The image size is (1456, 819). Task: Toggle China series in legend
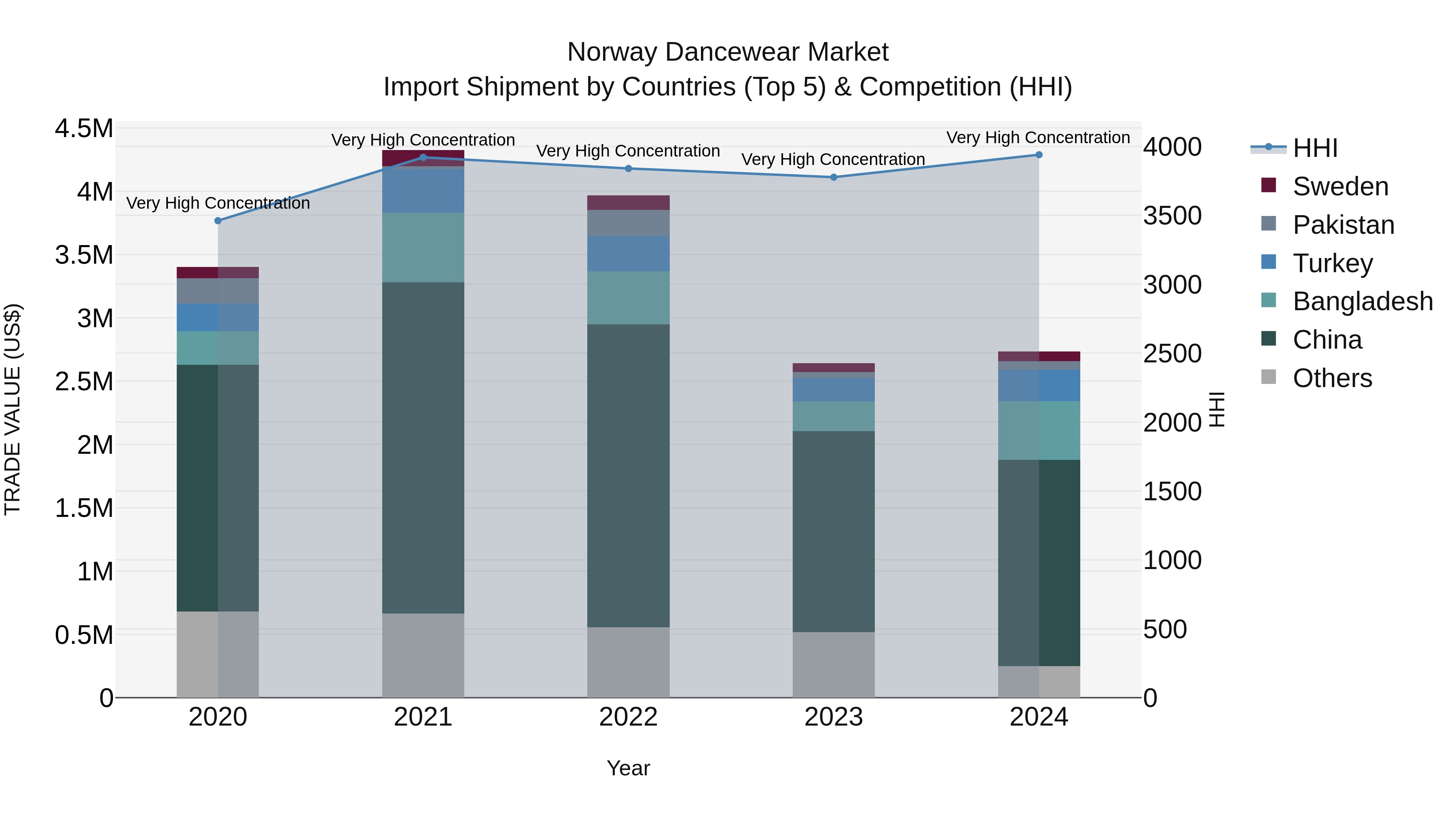[x=1311, y=339]
